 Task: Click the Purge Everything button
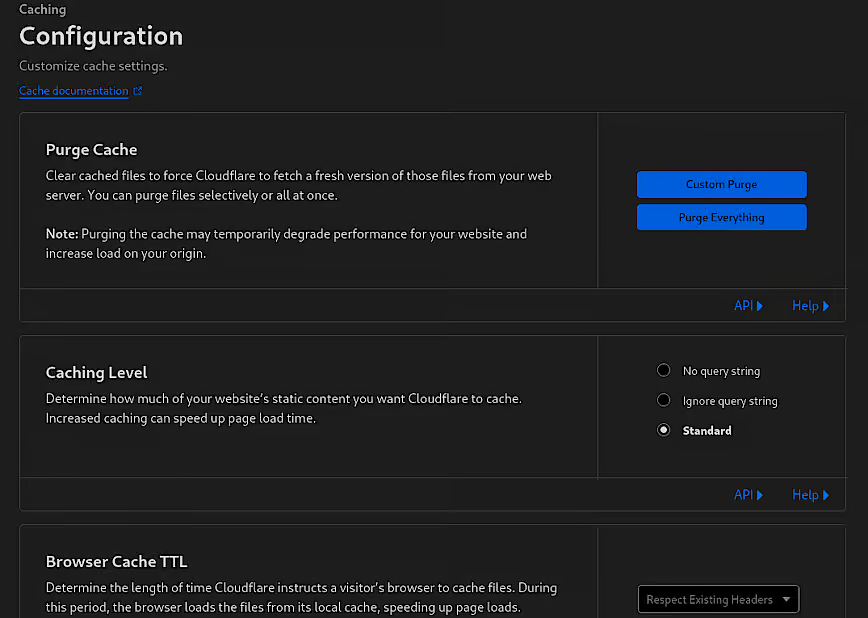pos(721,218)
